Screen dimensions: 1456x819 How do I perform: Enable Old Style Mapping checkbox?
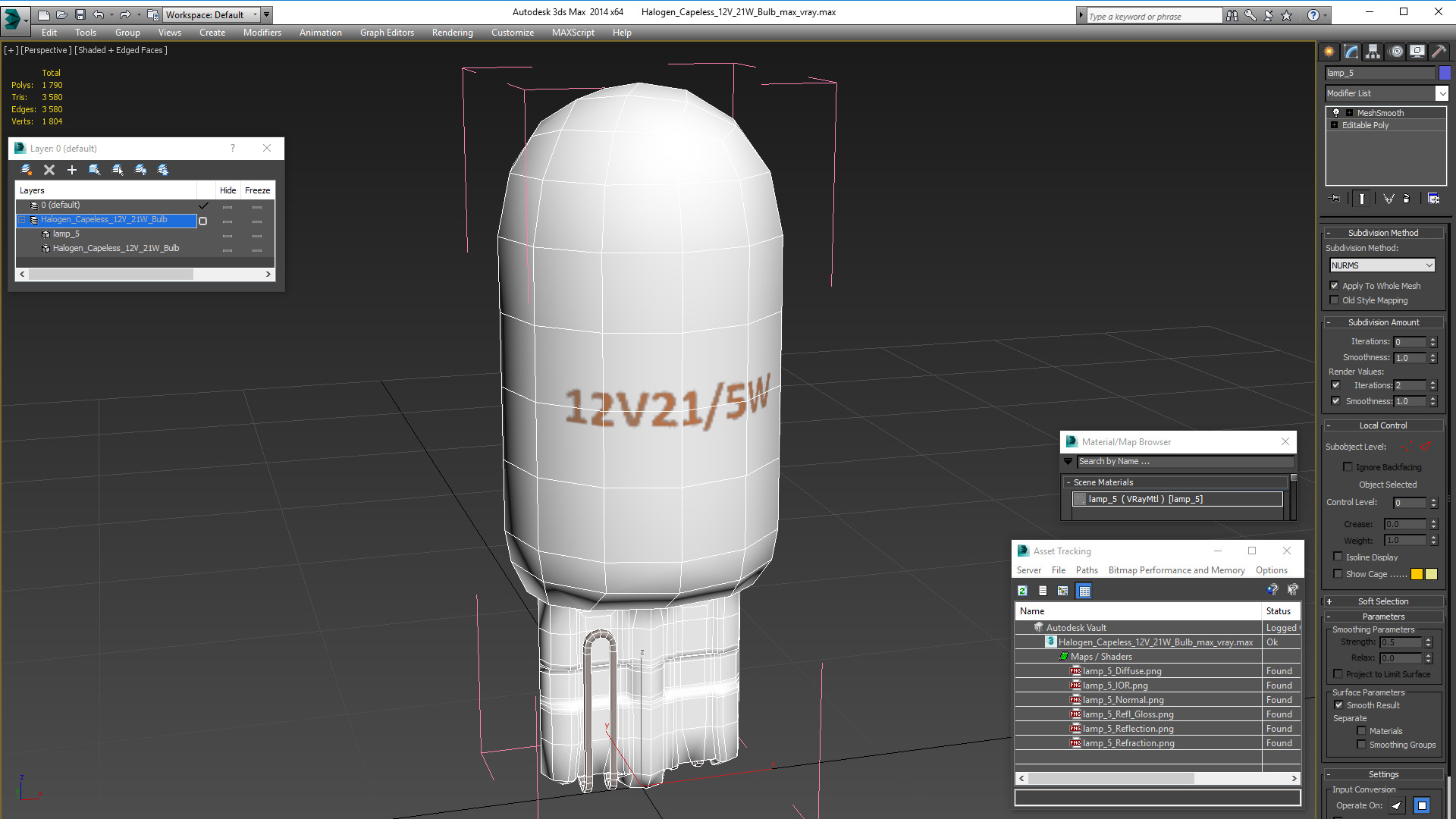coord(1335,300)
